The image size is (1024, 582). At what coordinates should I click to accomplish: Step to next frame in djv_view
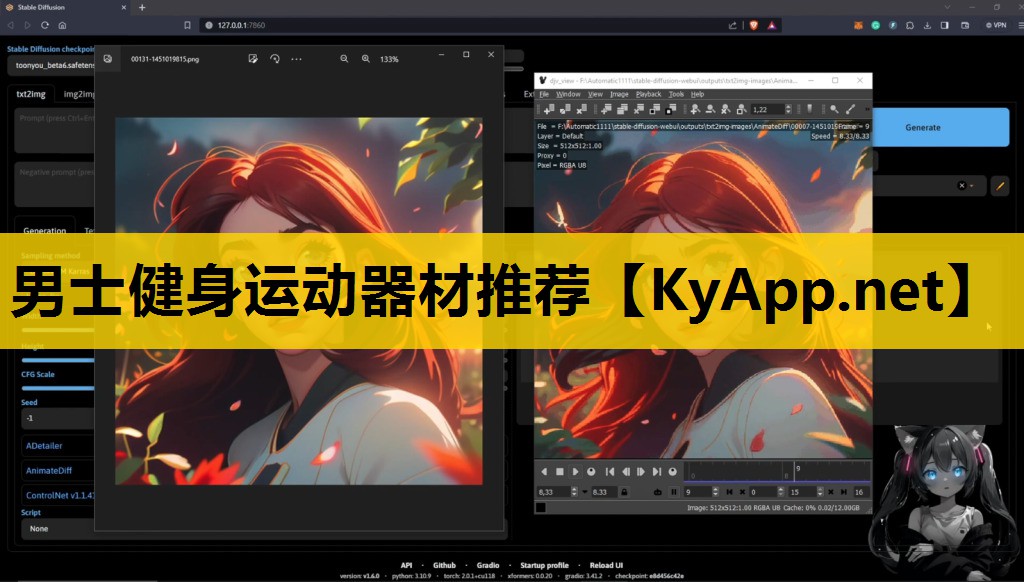coord(641,472)
